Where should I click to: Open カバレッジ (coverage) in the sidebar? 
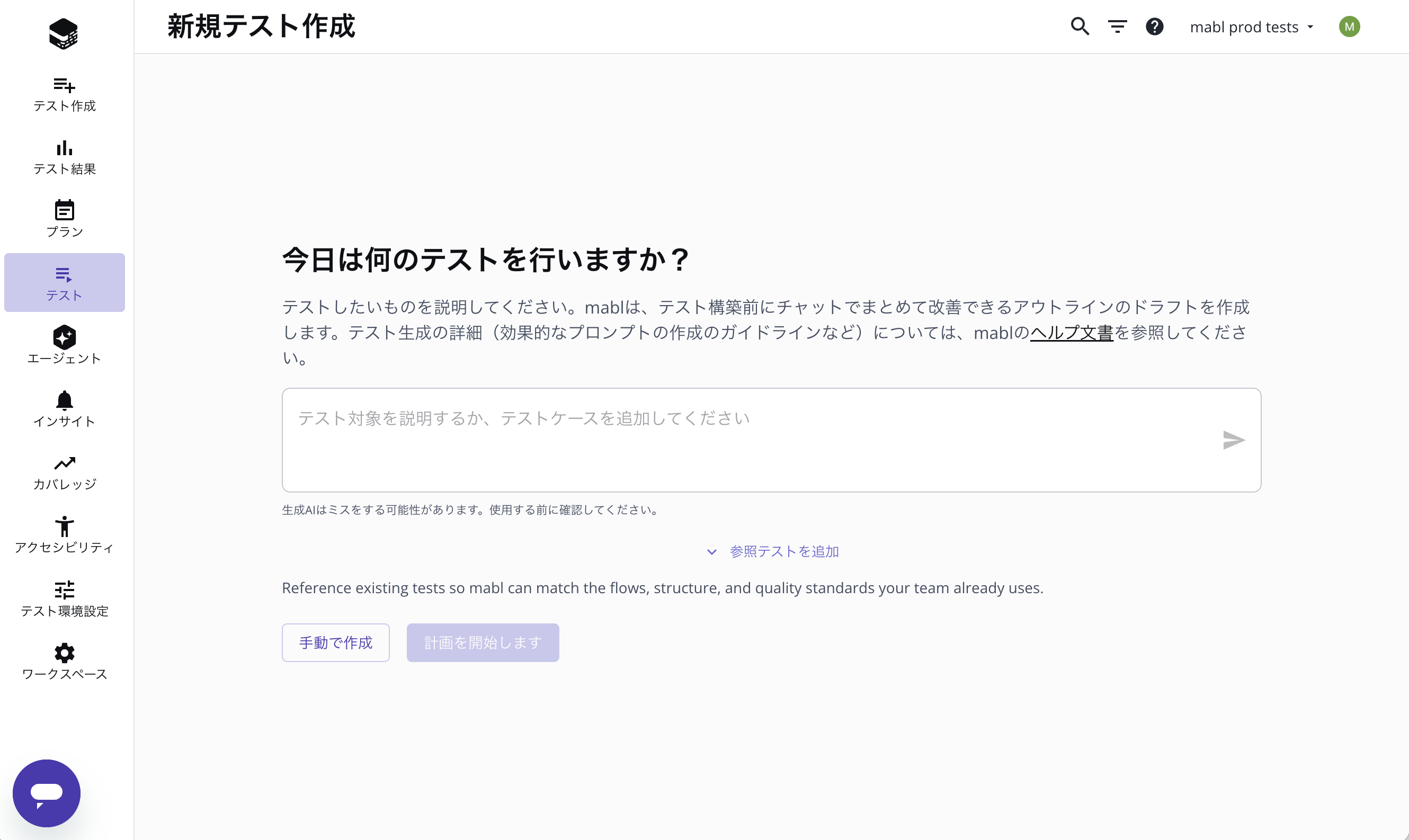click(65, 472)
